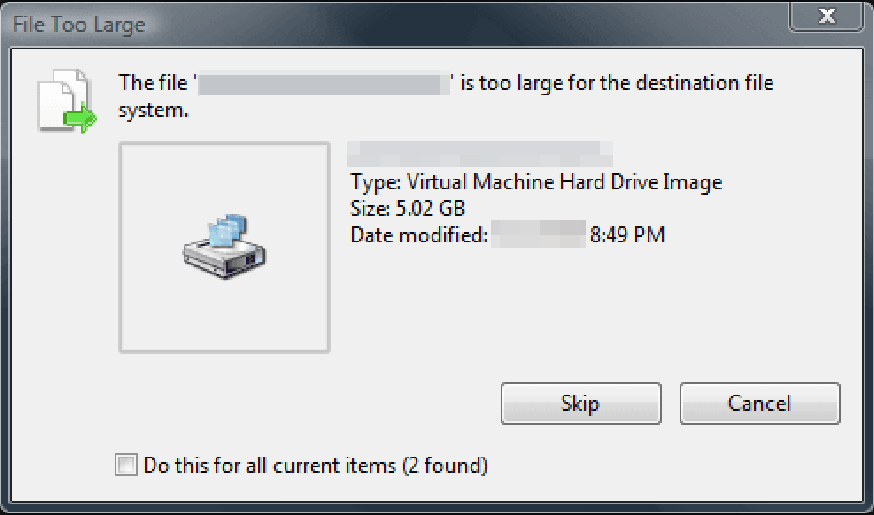Click the 'Do this for all current items' label
Image resolution: width=874 pixels, height=515 pixels.
(x=270, y=465)
